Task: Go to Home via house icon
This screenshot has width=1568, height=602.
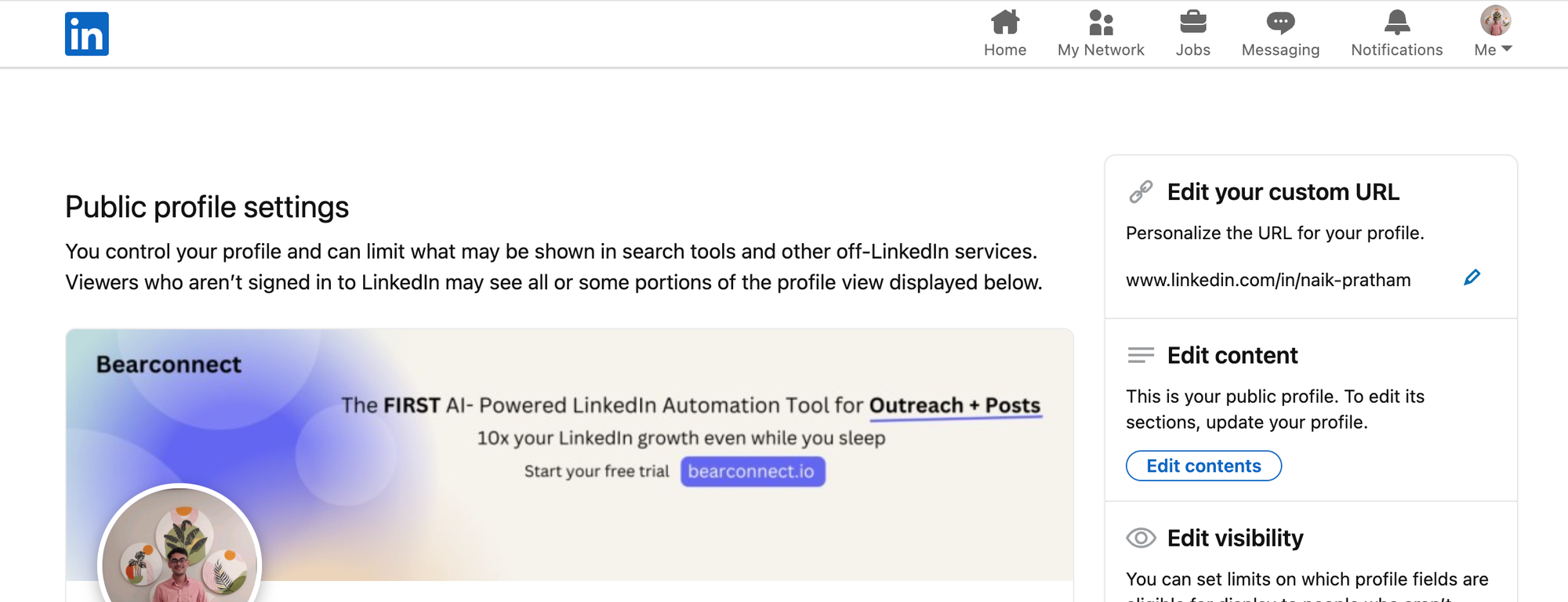Action: click(1005, 22)
